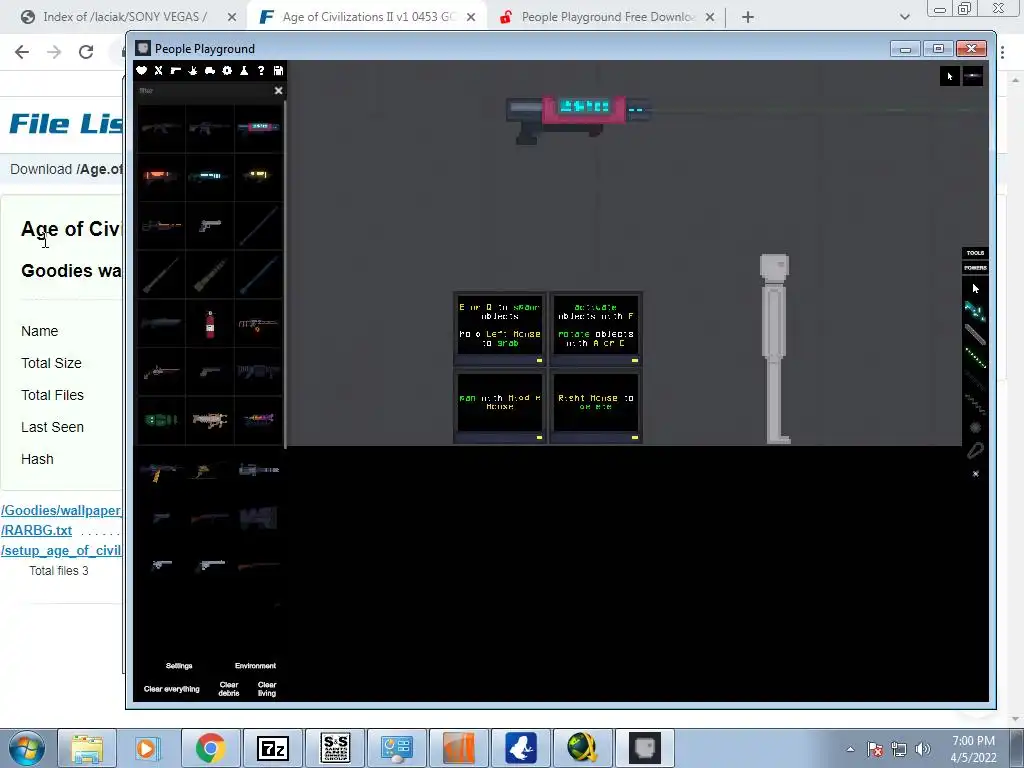This screenshot has width=1024, height=768.
Task: Click the 'Right Mouse' tutorial monitor
Action: (596, 406)
